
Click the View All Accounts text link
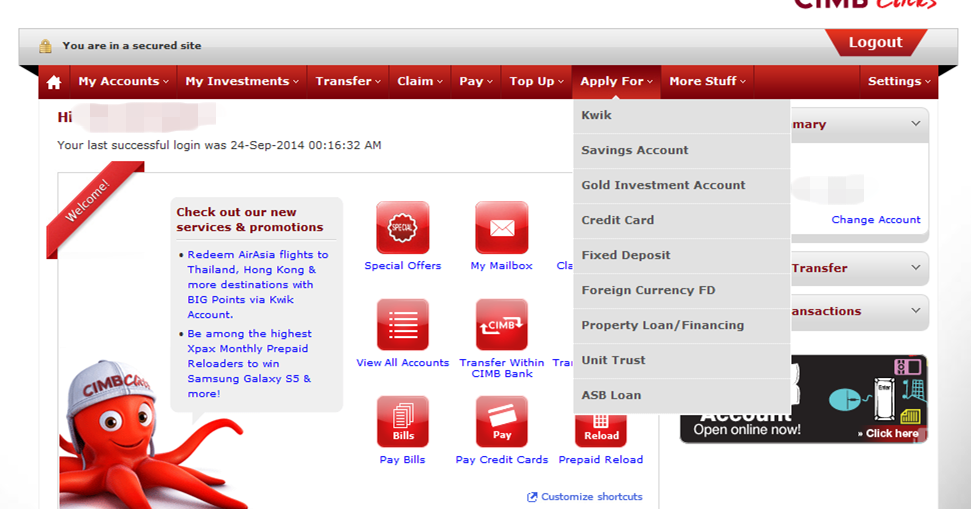(x=403, y=363)
